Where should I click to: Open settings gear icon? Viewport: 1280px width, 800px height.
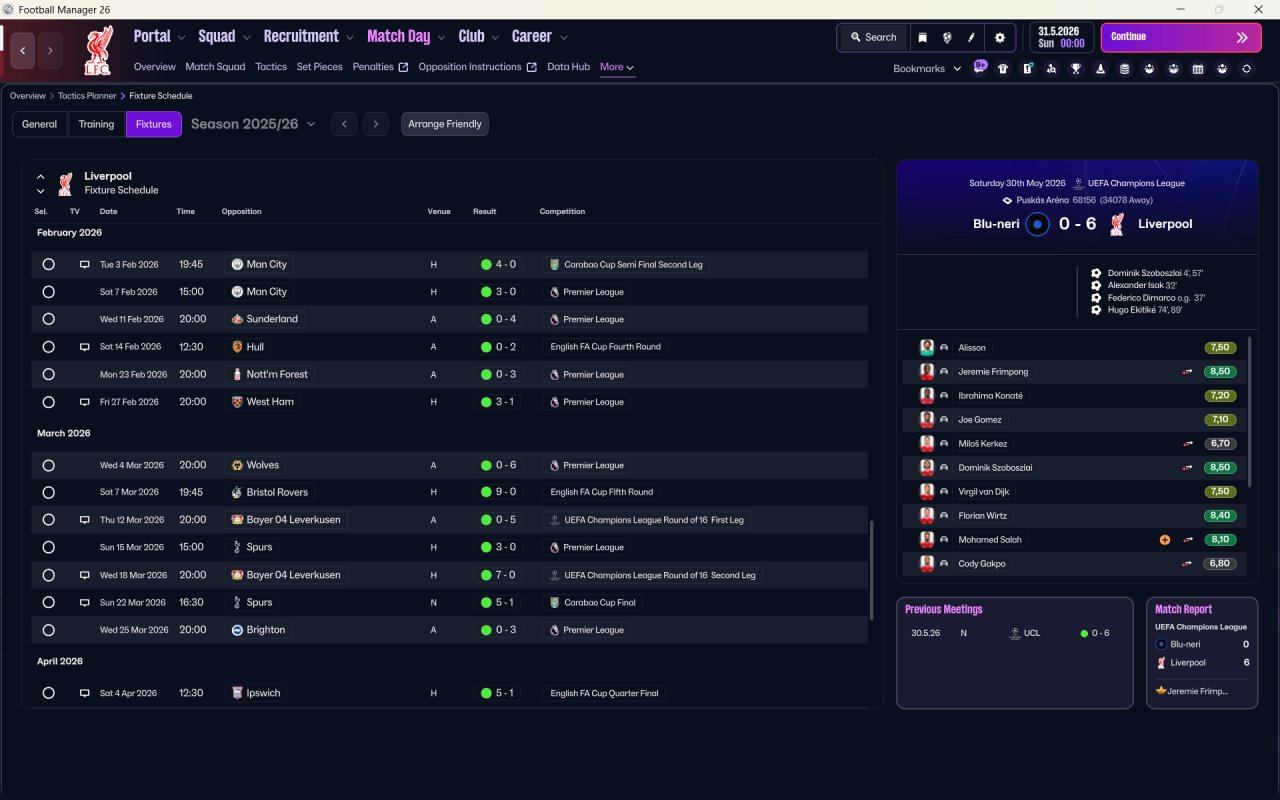tap(1000, 37)
